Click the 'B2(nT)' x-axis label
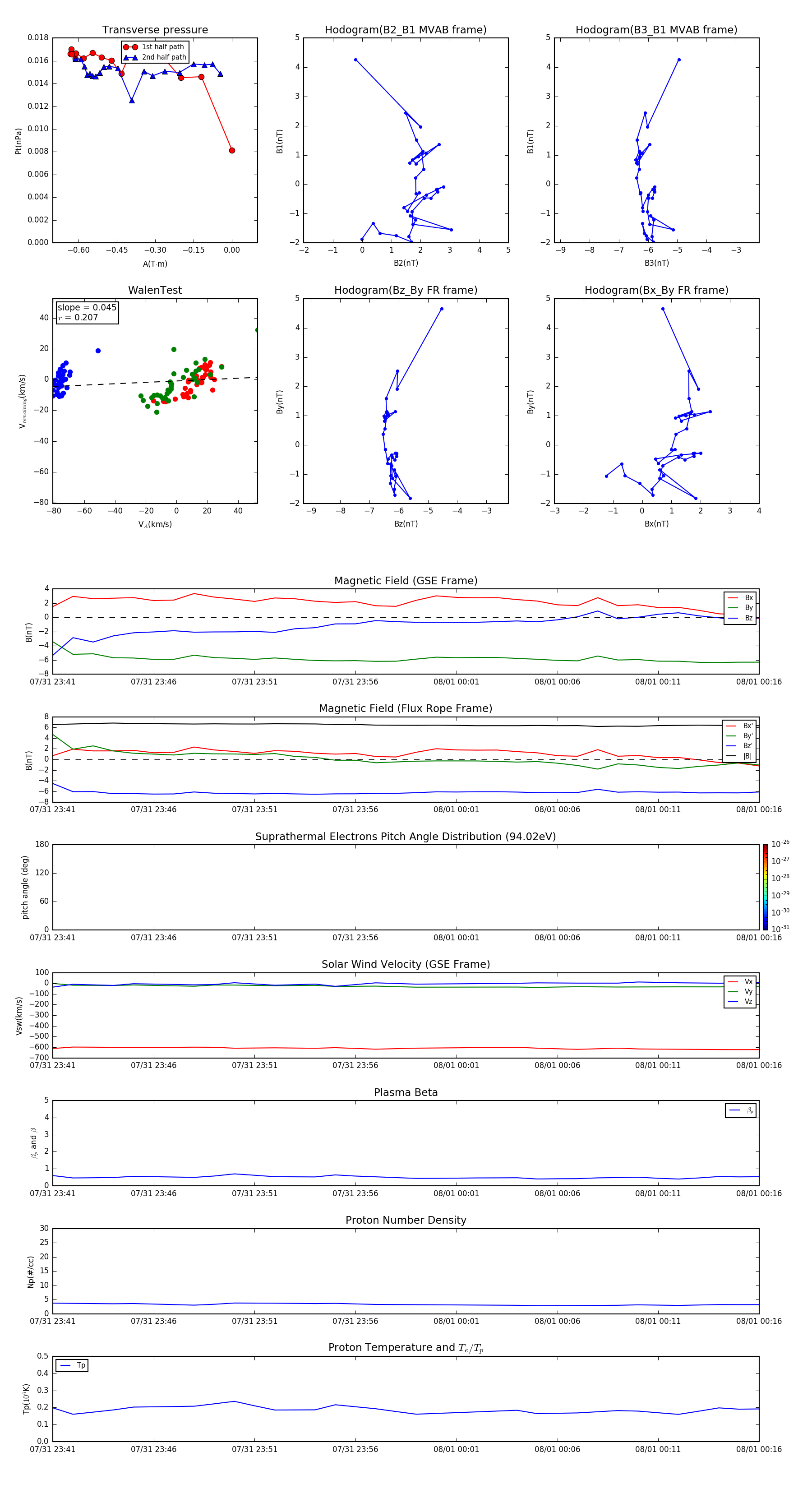Screen dimensions: 812x1489 click(406, 263)
